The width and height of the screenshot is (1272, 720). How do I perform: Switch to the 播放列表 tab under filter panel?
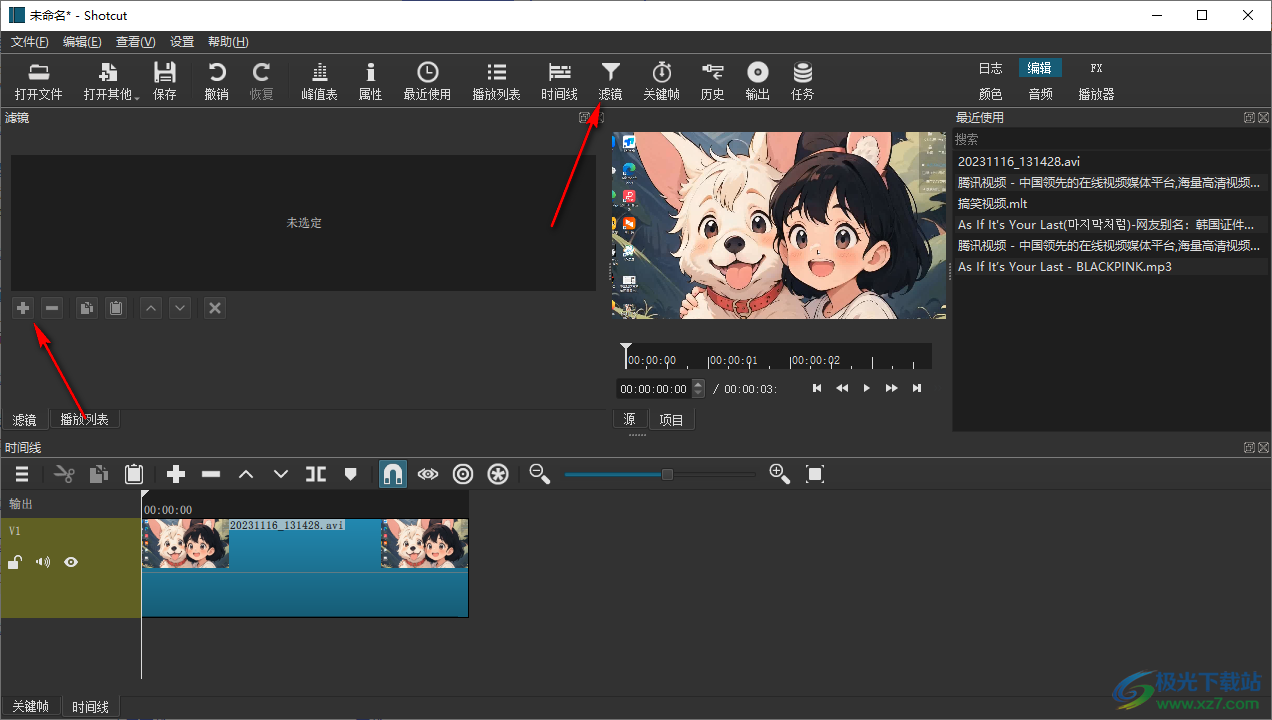85,420
